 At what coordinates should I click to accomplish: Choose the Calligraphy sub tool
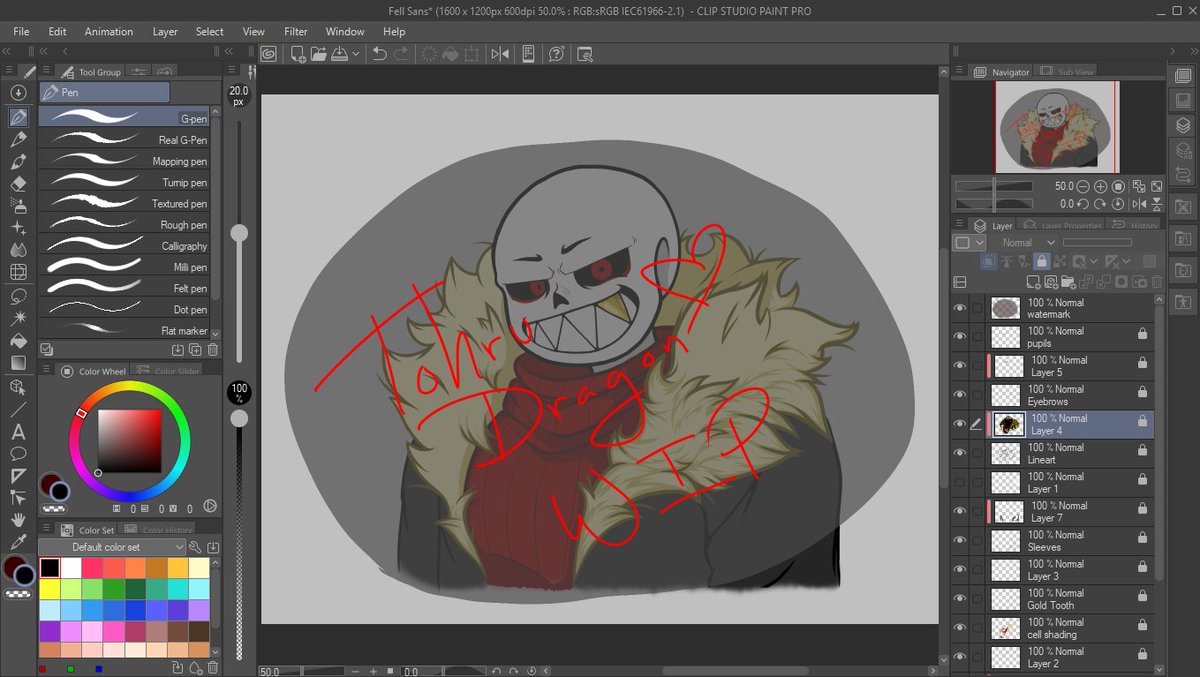coord(124,246)
